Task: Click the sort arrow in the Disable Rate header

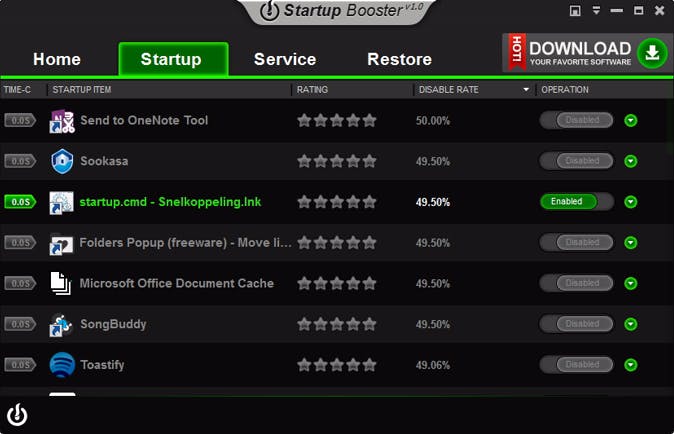Action: coord(526,89)
